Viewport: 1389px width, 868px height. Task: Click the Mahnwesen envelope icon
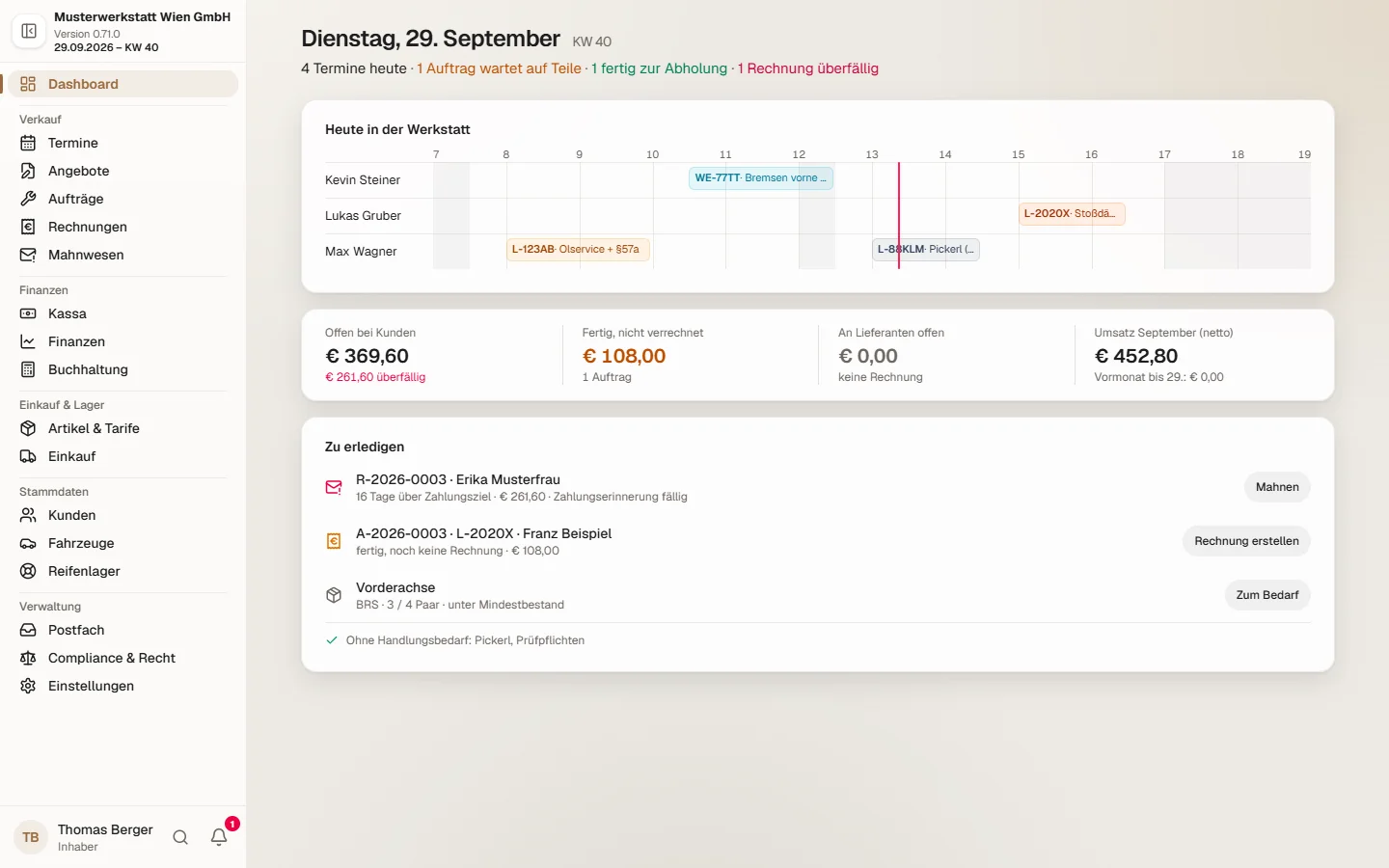(28, 255)
